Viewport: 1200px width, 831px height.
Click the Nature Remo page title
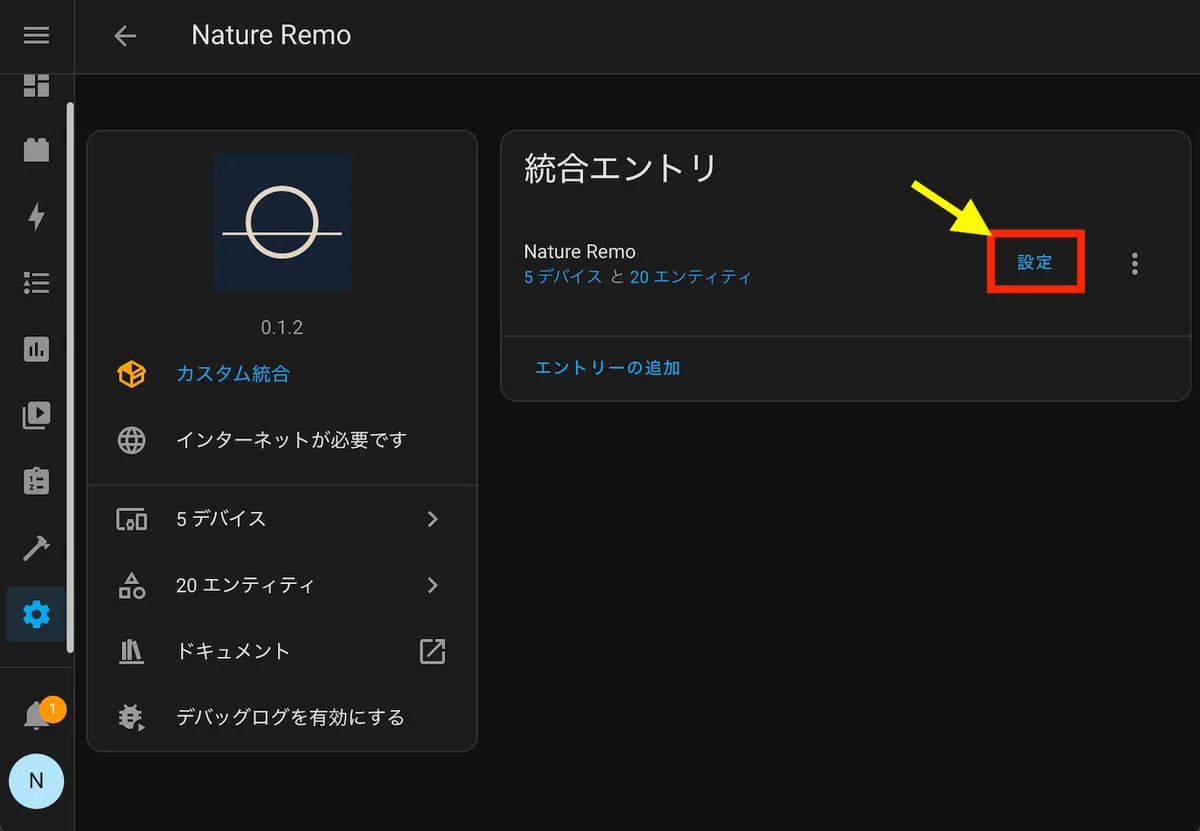tap(271, 36)
